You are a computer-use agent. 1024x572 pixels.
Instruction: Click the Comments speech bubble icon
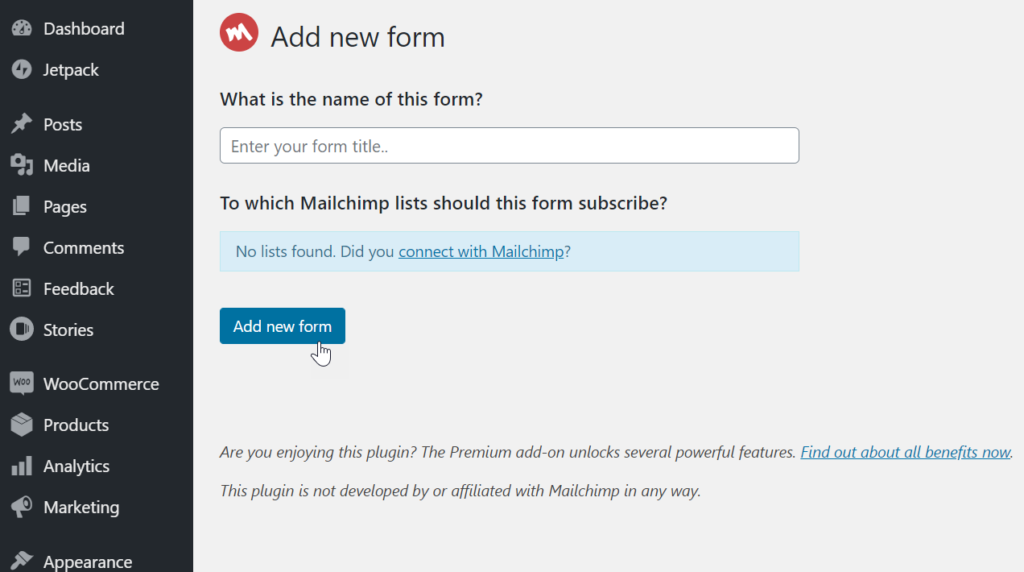(x=21, y=247)
